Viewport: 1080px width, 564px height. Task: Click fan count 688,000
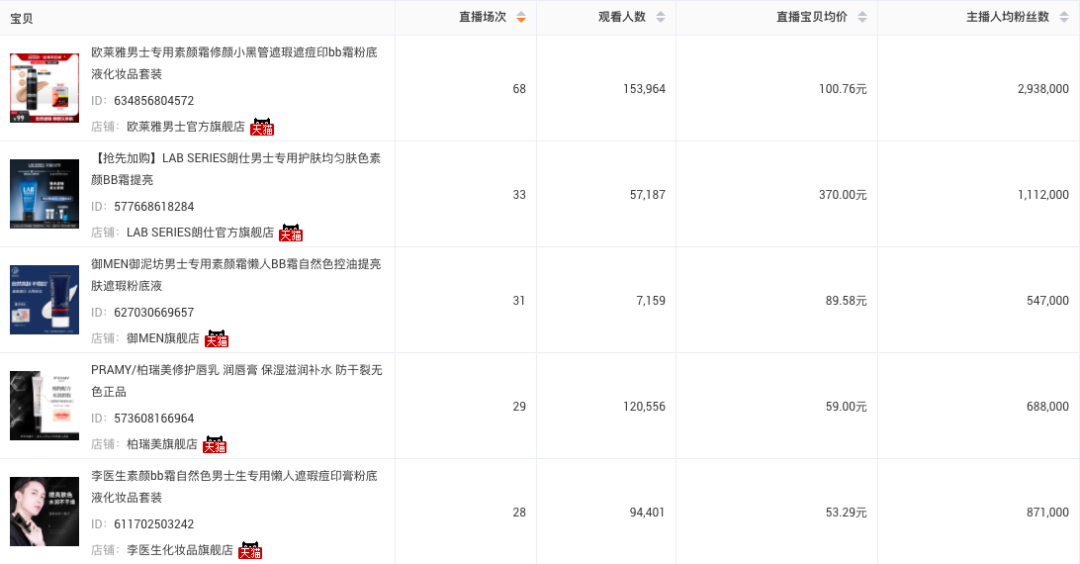point(1048,407)
